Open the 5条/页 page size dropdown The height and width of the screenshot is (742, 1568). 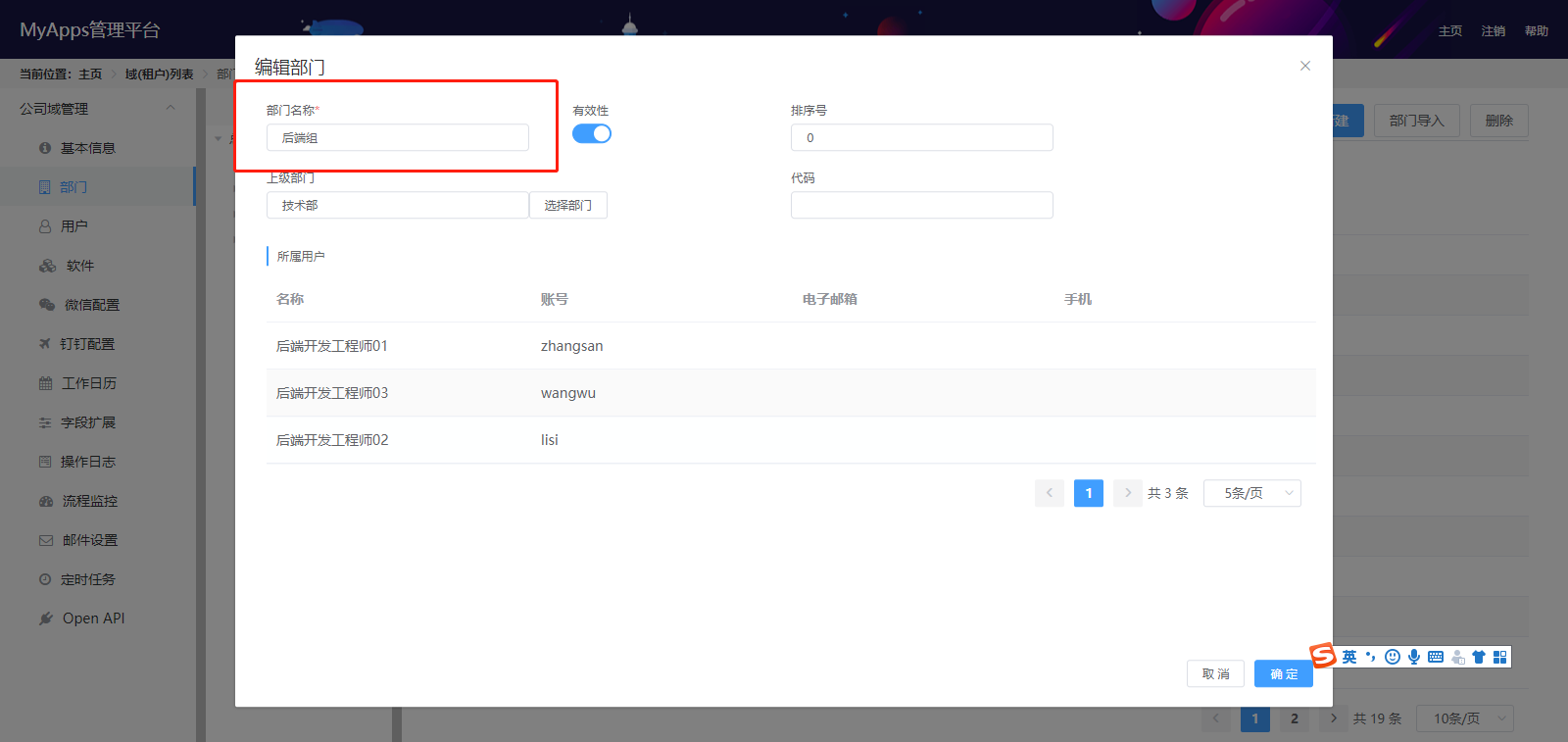point(1252,493)
